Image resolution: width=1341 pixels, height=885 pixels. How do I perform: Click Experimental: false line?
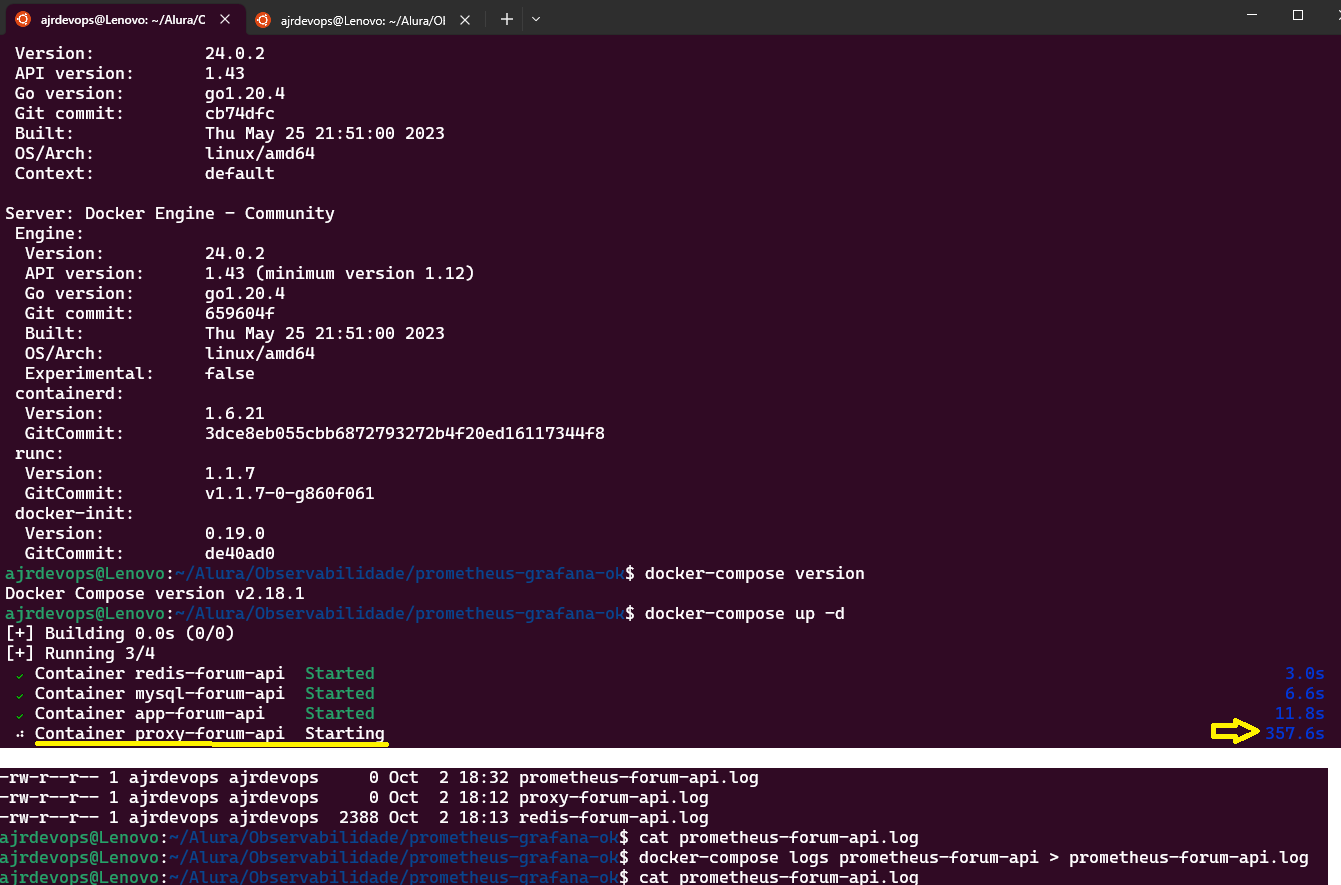pyautogui.click(x=140, y=373)
